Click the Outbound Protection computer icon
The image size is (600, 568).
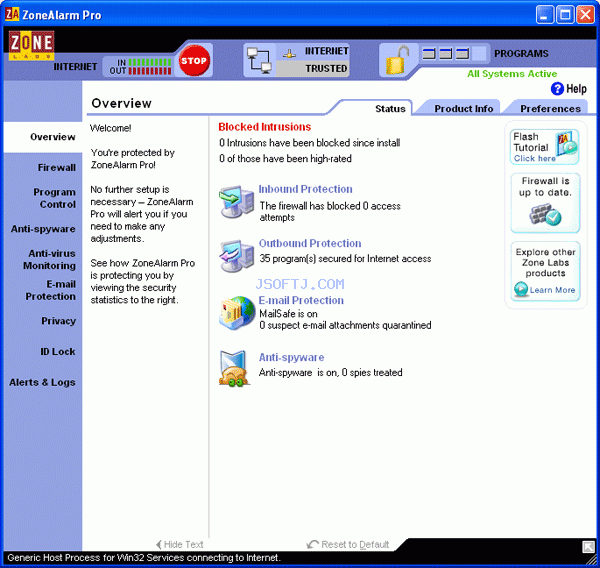click(236, 256)
